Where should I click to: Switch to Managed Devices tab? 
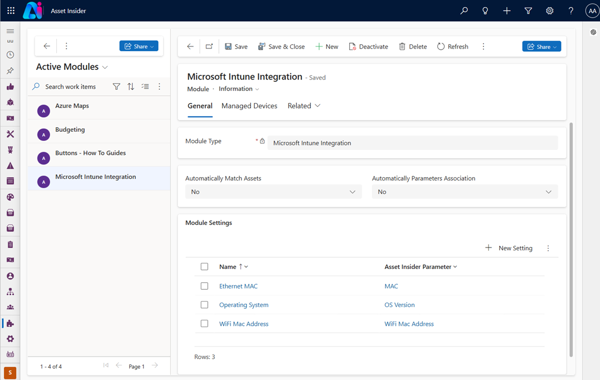coord(249,106)
